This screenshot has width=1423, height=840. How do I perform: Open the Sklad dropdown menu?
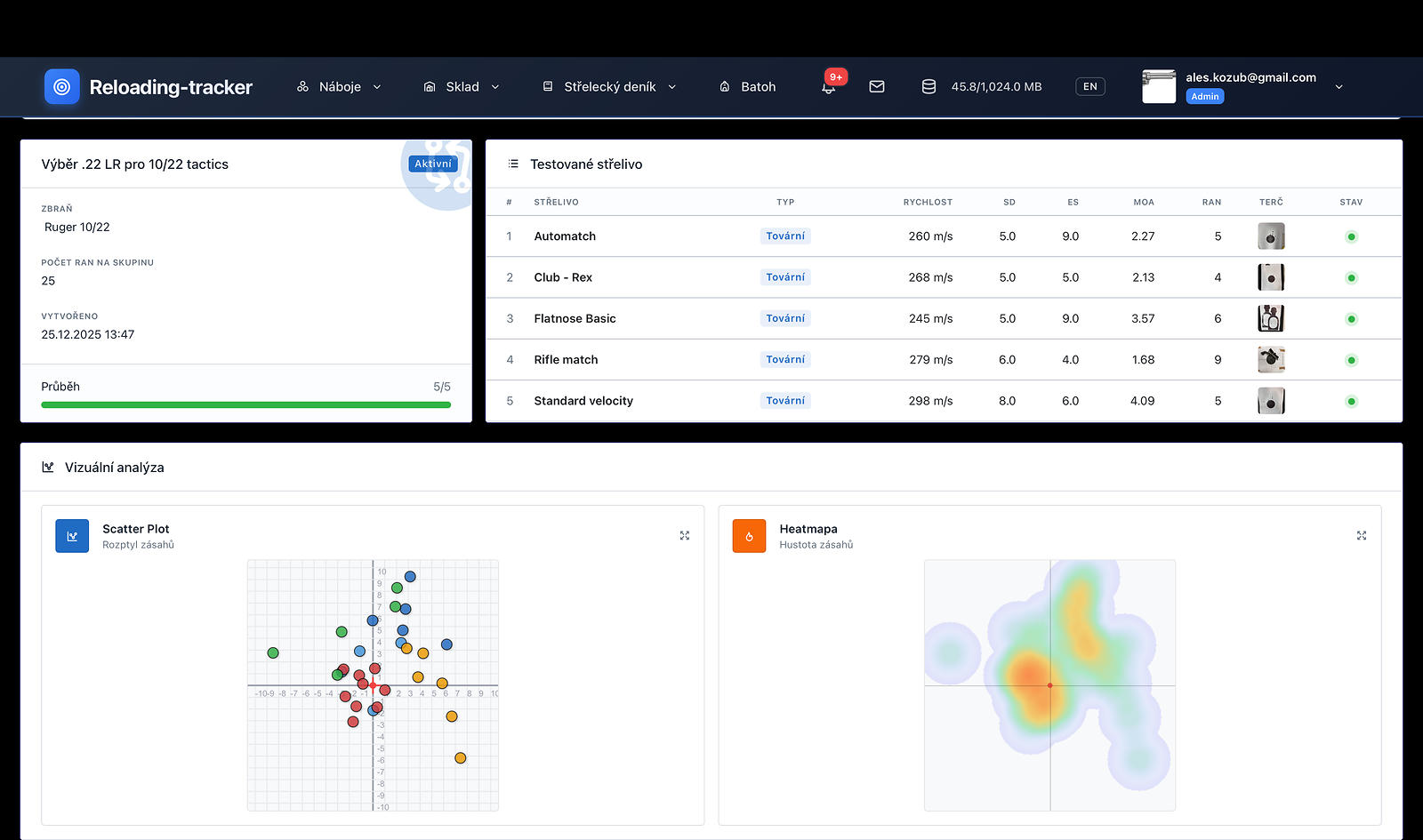click(x=462, y=87)
